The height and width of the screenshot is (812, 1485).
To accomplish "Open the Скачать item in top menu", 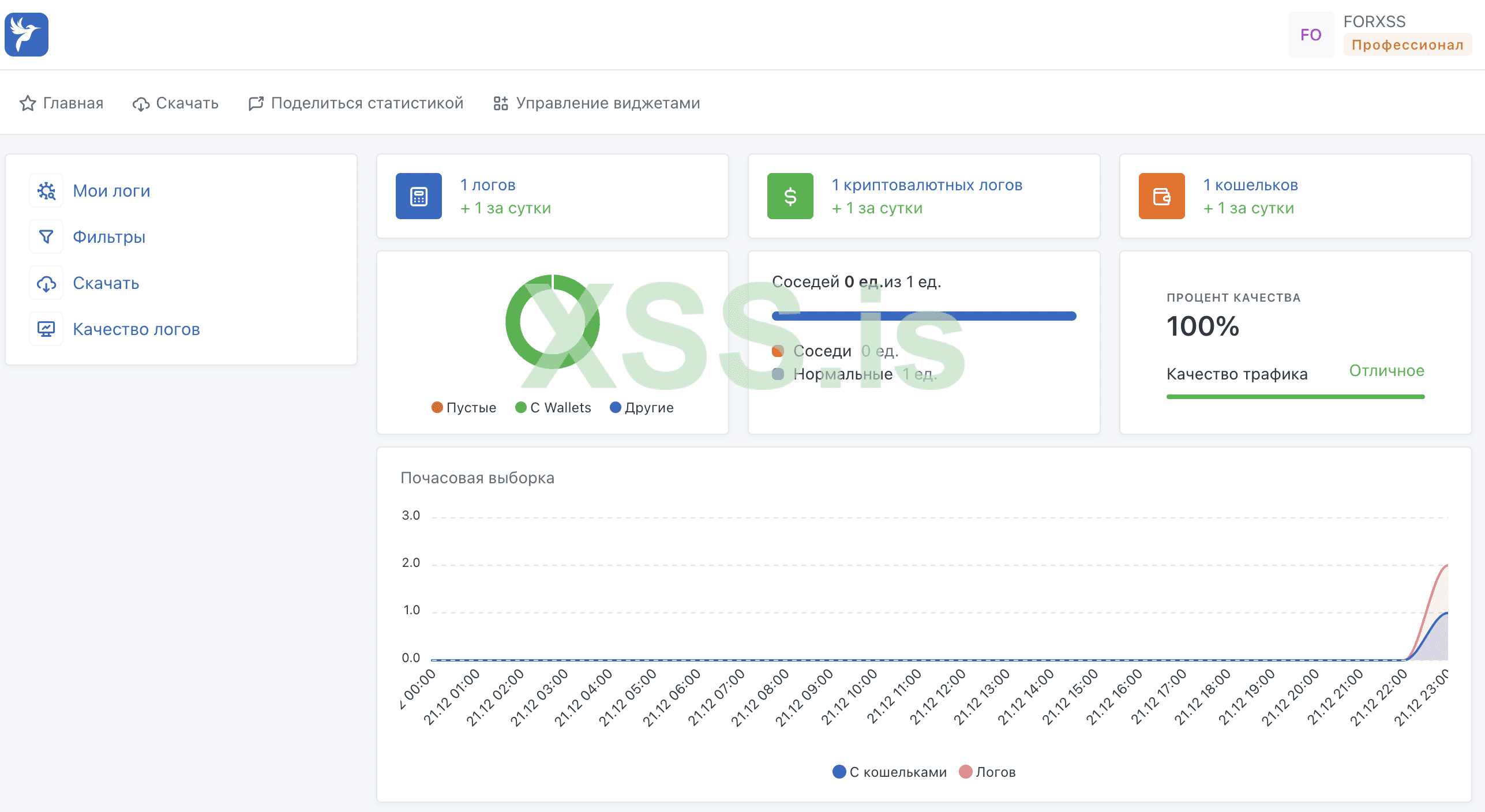I will pos(186,103).
